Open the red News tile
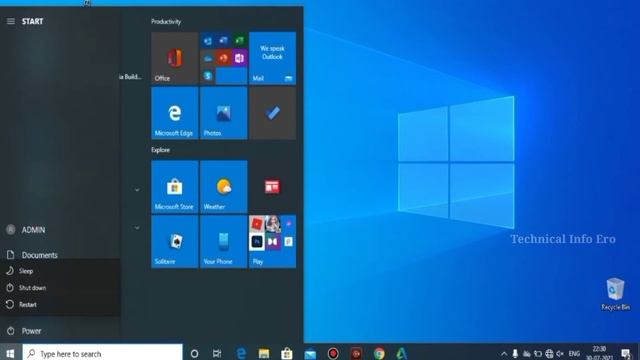 272,187
